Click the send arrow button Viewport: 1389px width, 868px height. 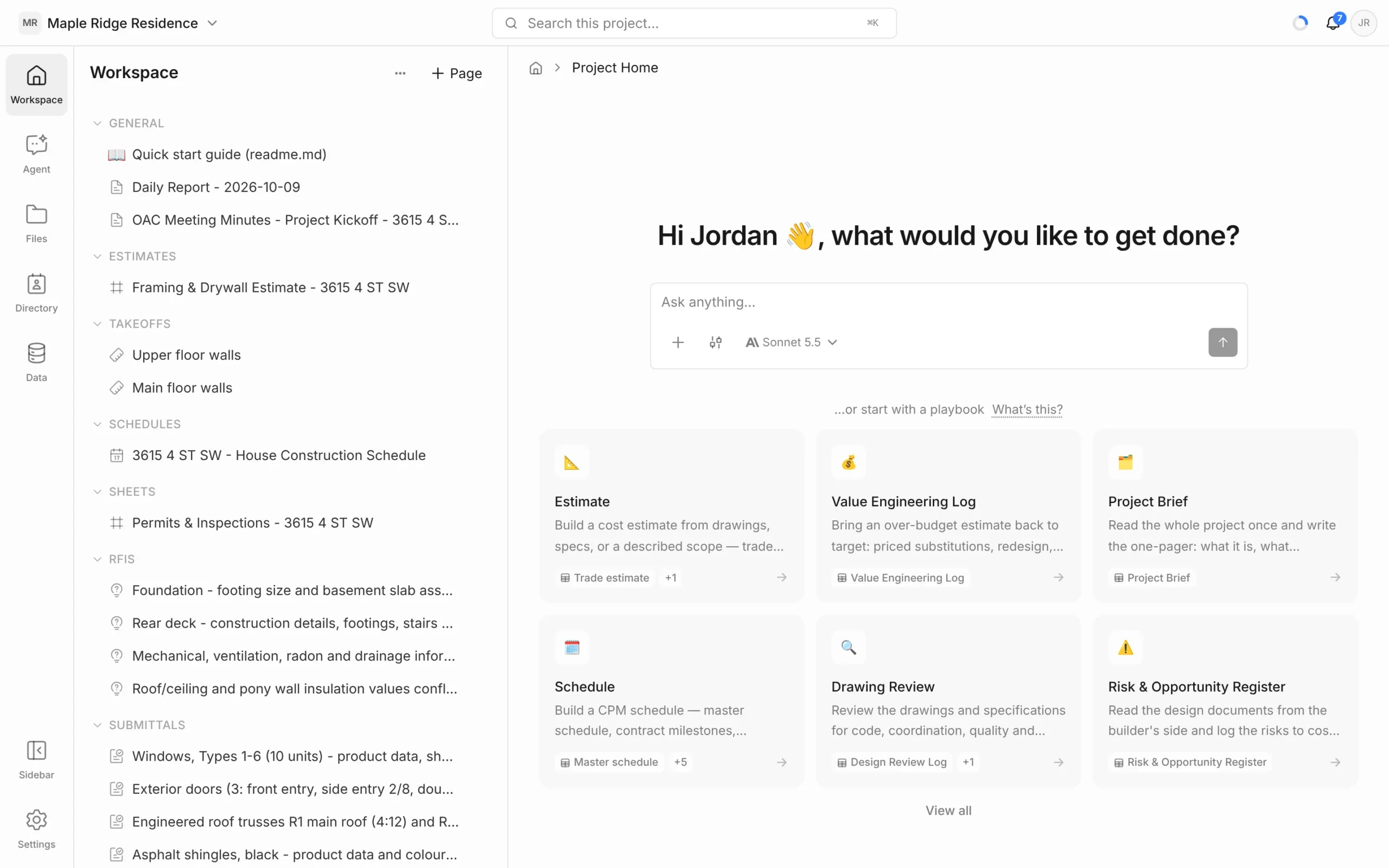[x=1222, y=342]
